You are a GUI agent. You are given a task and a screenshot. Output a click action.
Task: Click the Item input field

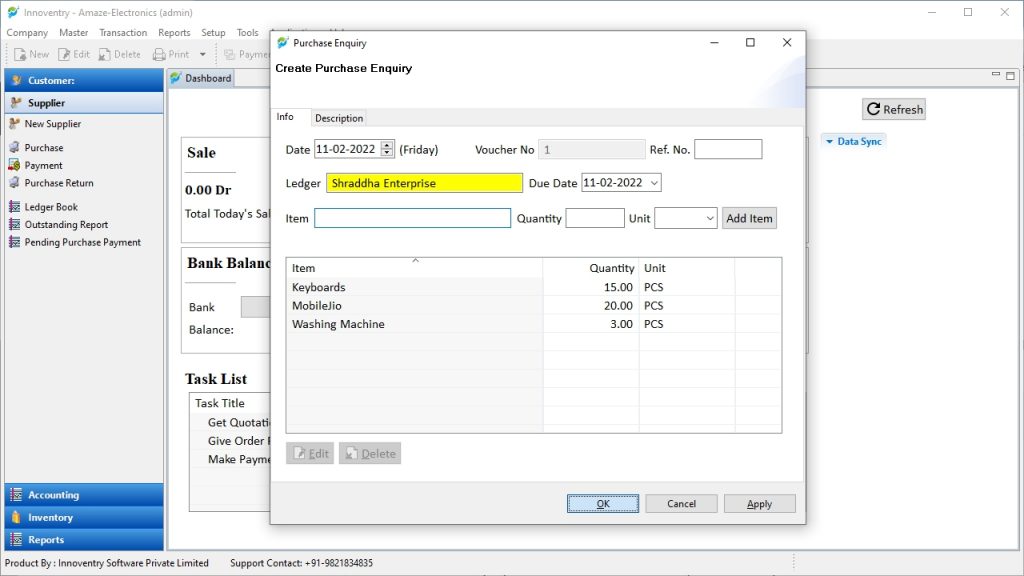click(x=412, y=218)
